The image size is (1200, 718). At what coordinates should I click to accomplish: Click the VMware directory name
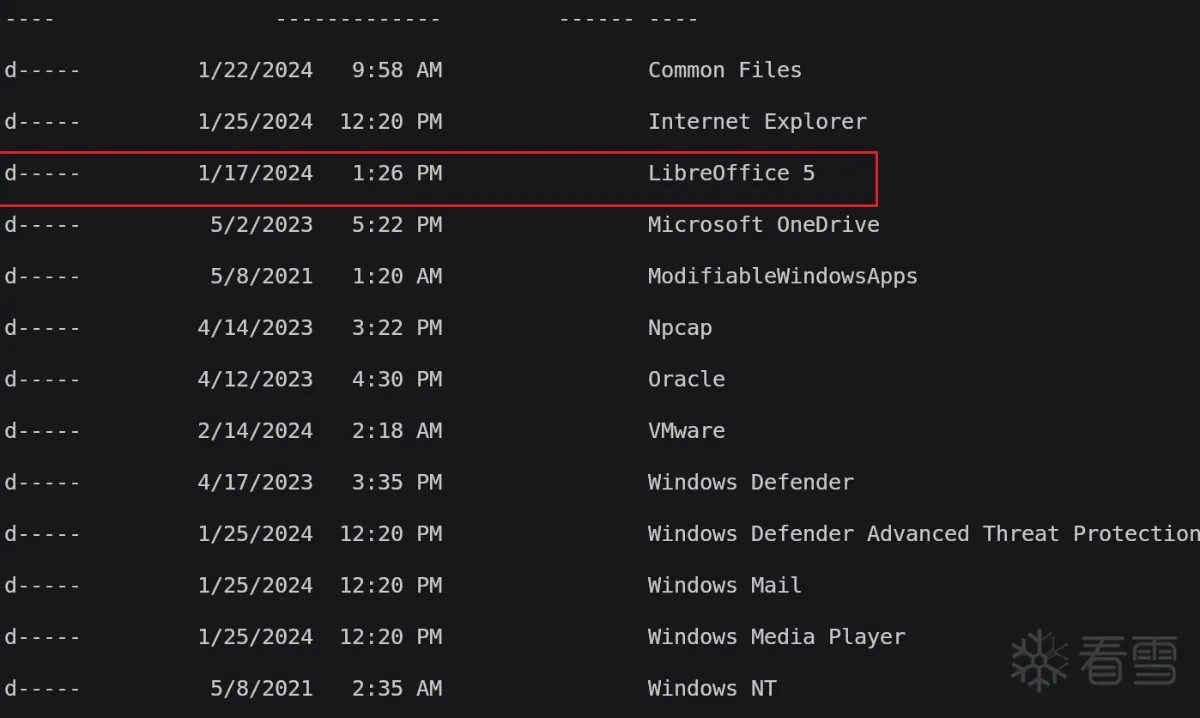click(x=686, y=431)
